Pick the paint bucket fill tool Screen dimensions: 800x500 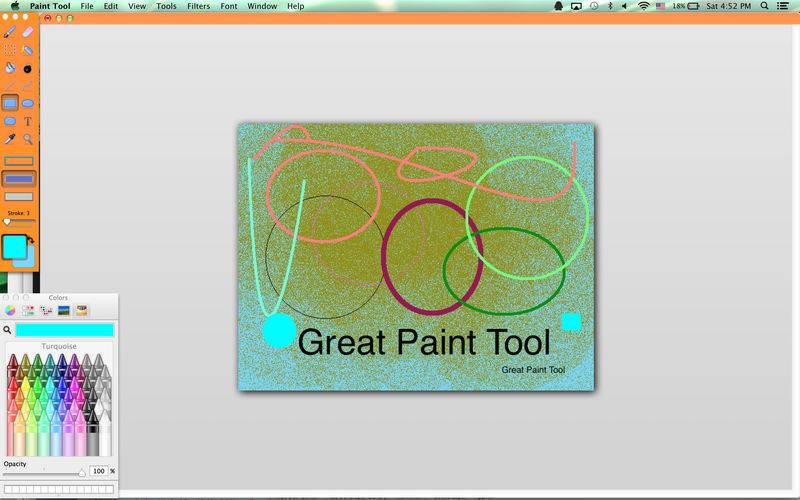[x=10, y=68]
